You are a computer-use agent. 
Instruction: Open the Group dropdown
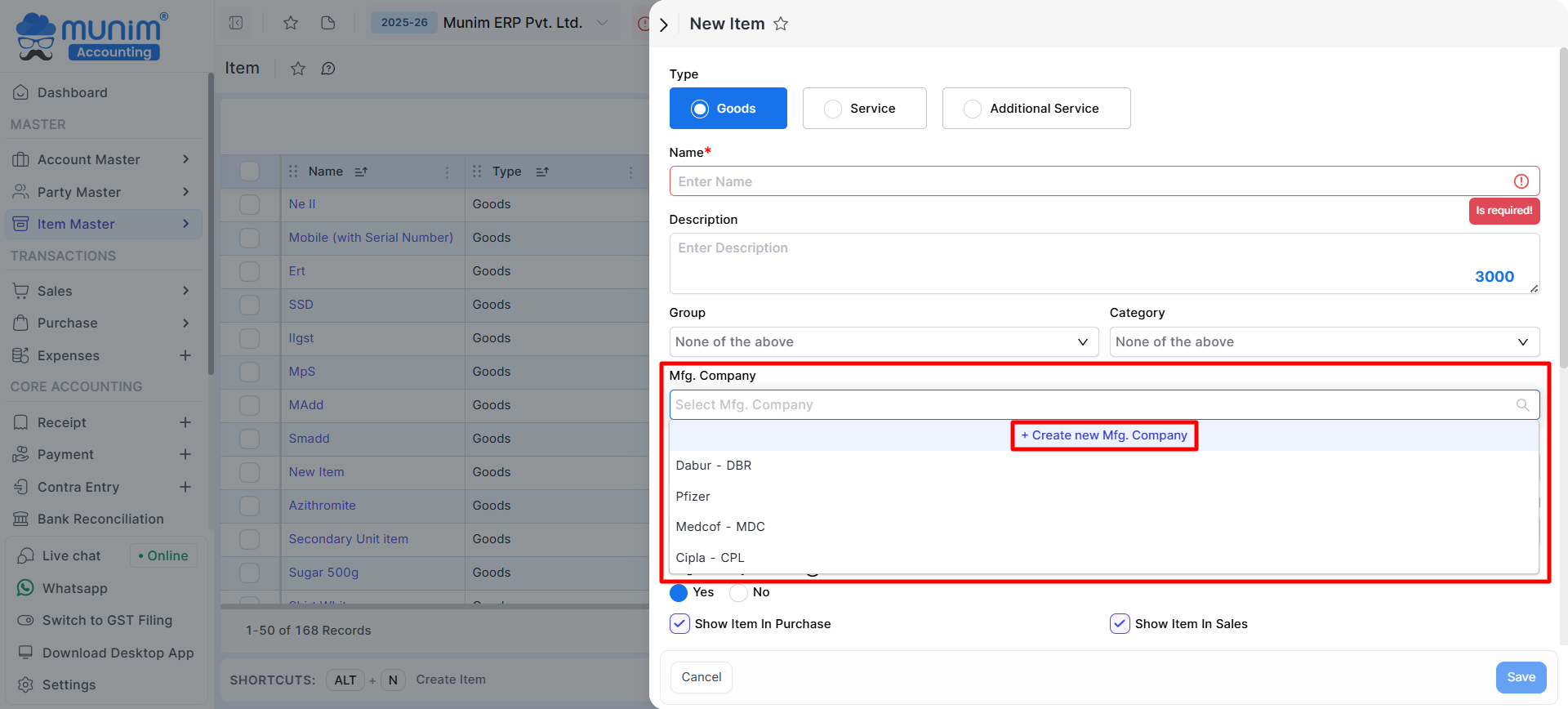tap(882, 342)
